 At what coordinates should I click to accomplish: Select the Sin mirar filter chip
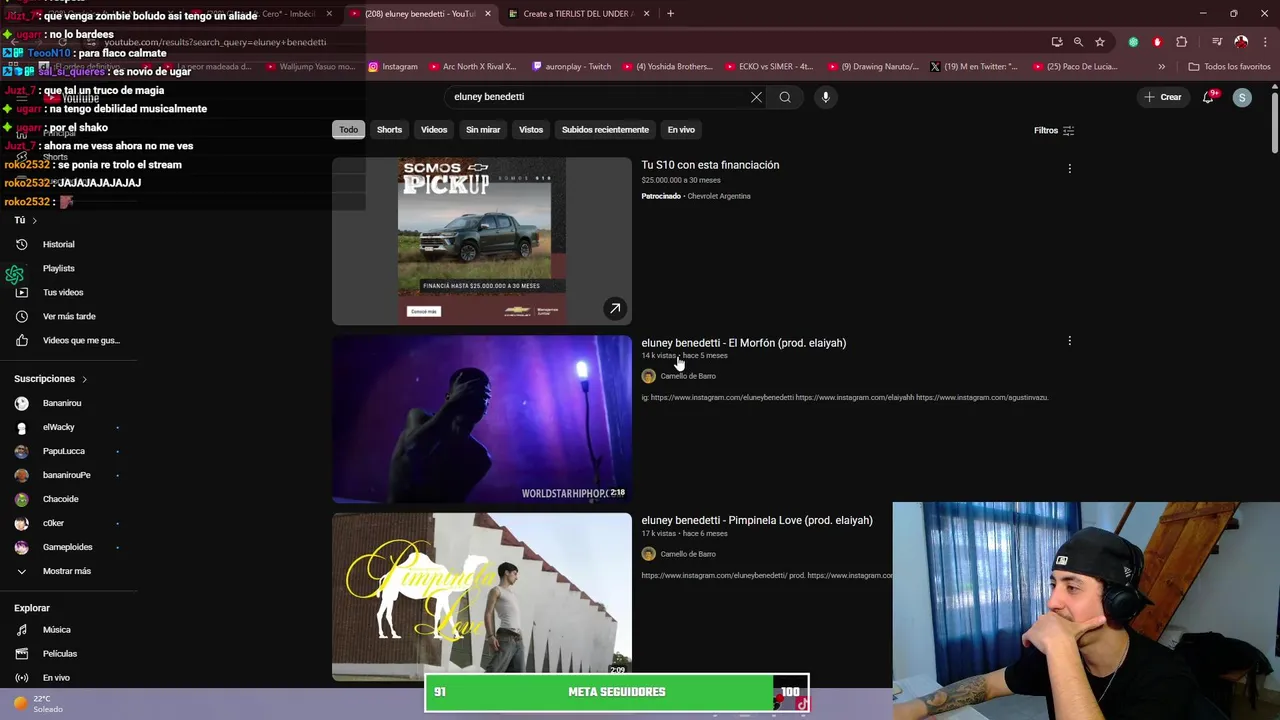pos(483,129)
